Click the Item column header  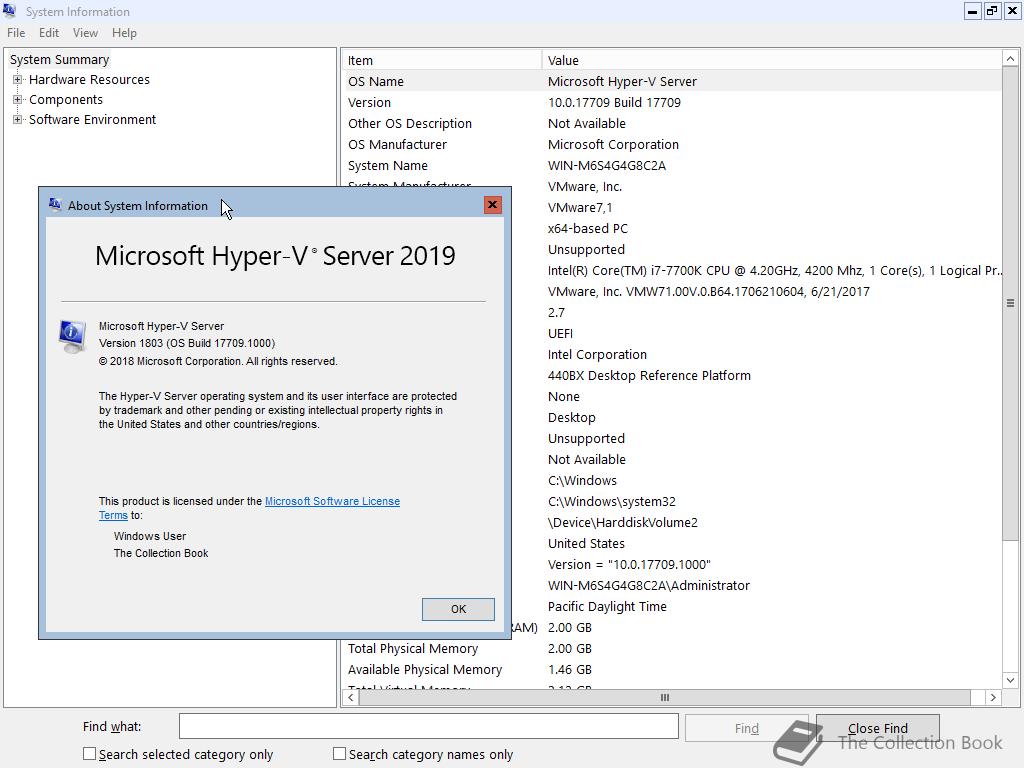click(442, 60)
